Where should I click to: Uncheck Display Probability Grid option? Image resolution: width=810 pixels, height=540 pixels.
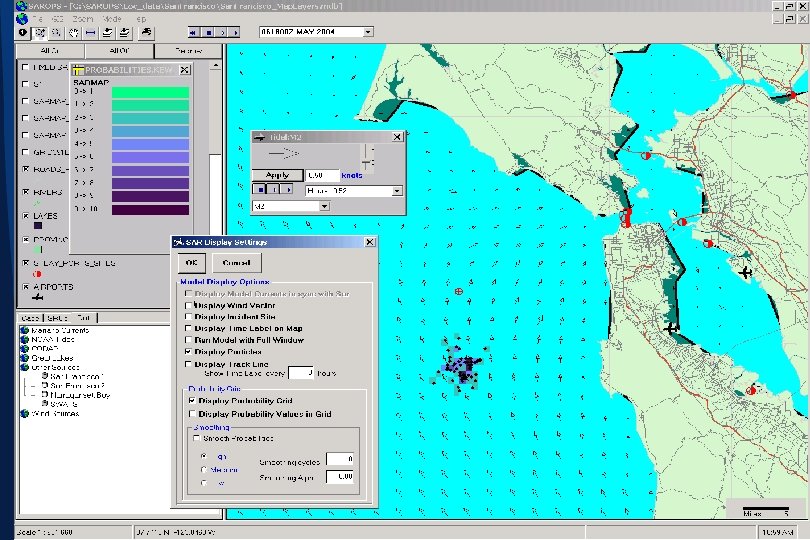pos(191,400)
